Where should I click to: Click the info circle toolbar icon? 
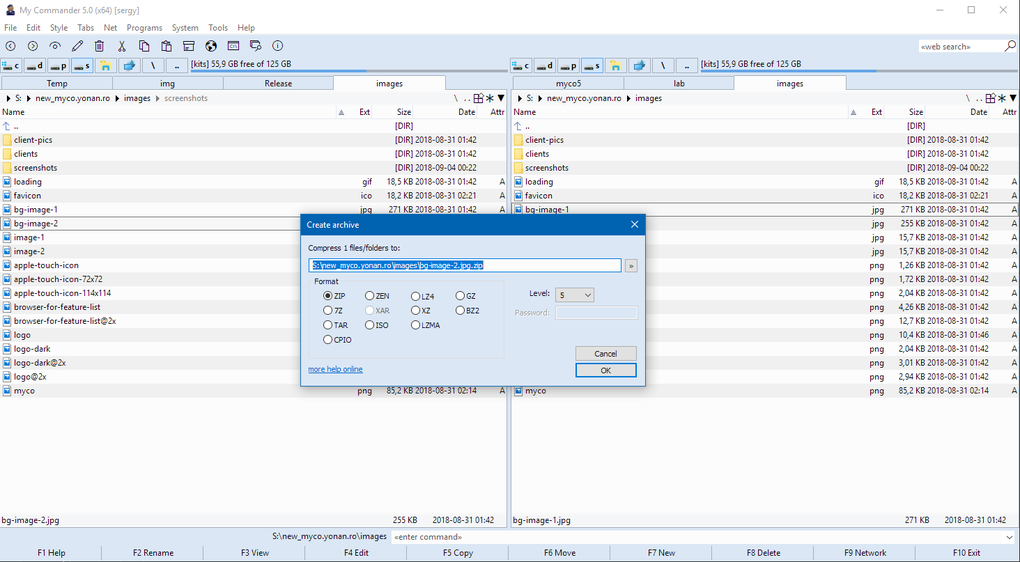(278, 46)
